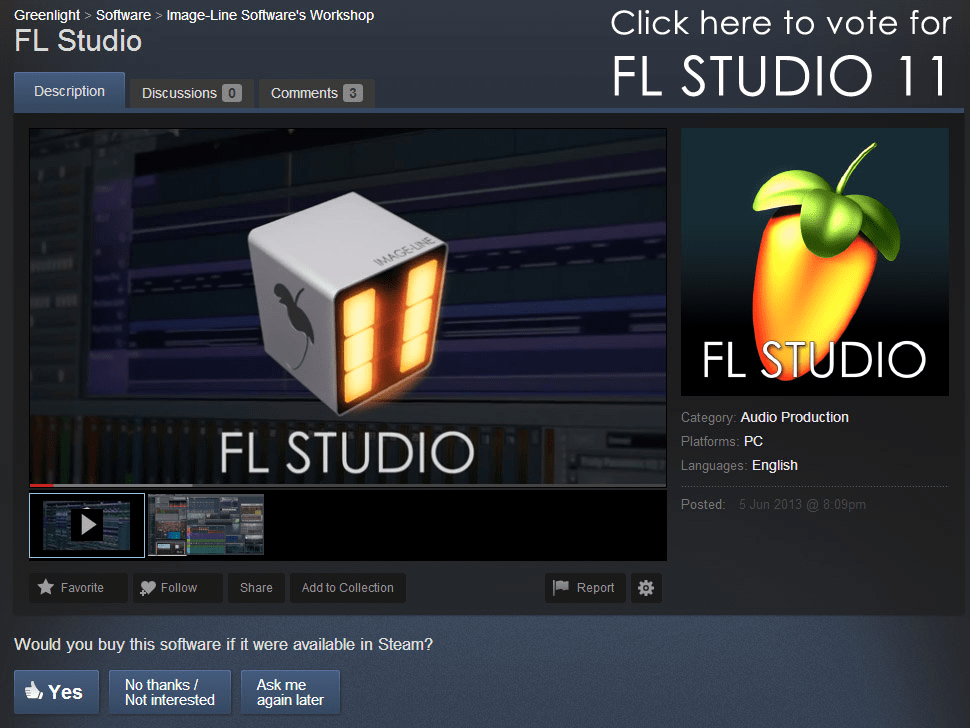The width and height of the screenshot is (970, 728).
Task: Open the gear settings icon menu
Action: coord(645,588)
